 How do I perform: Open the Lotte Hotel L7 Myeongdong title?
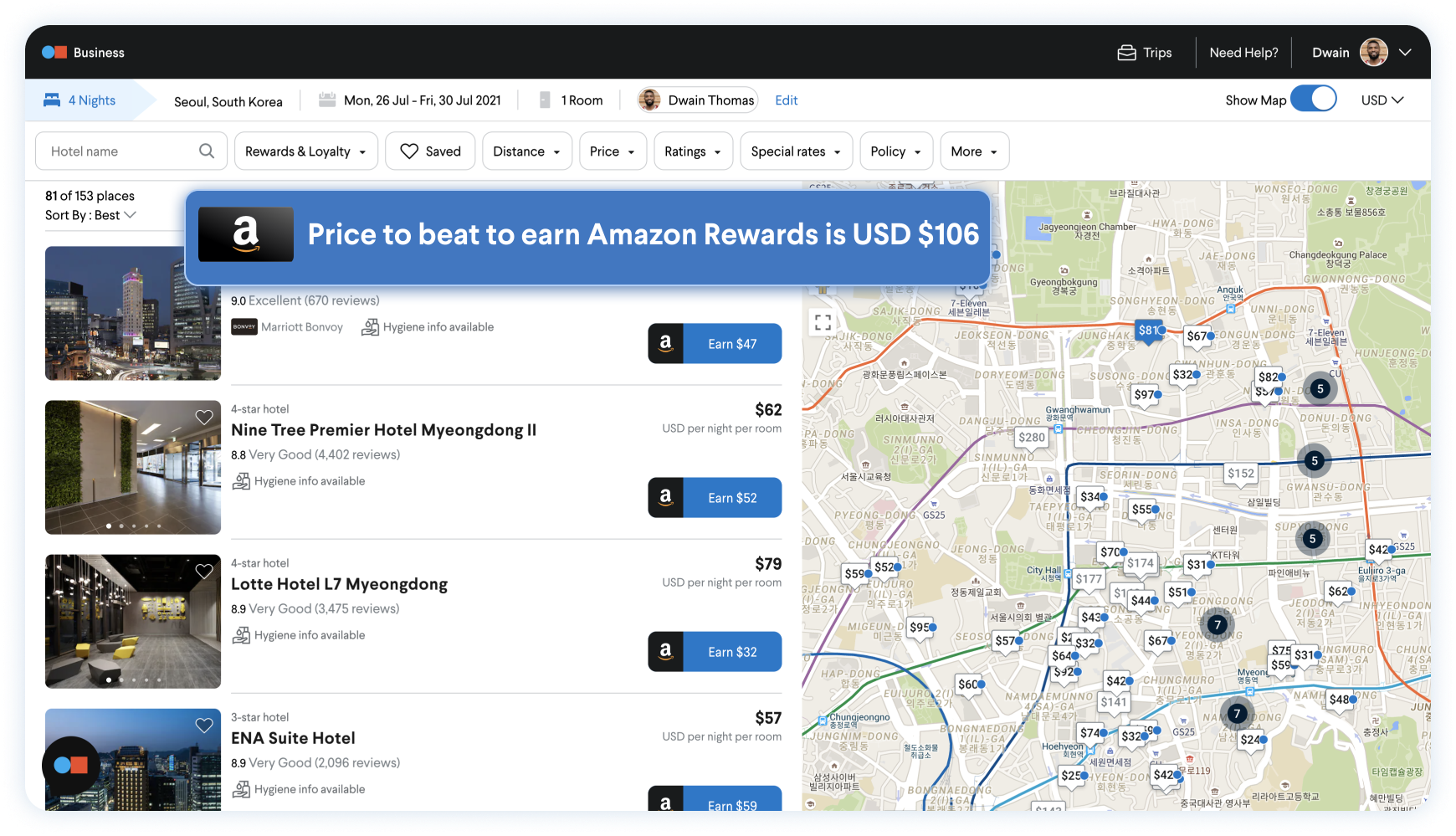339,583
